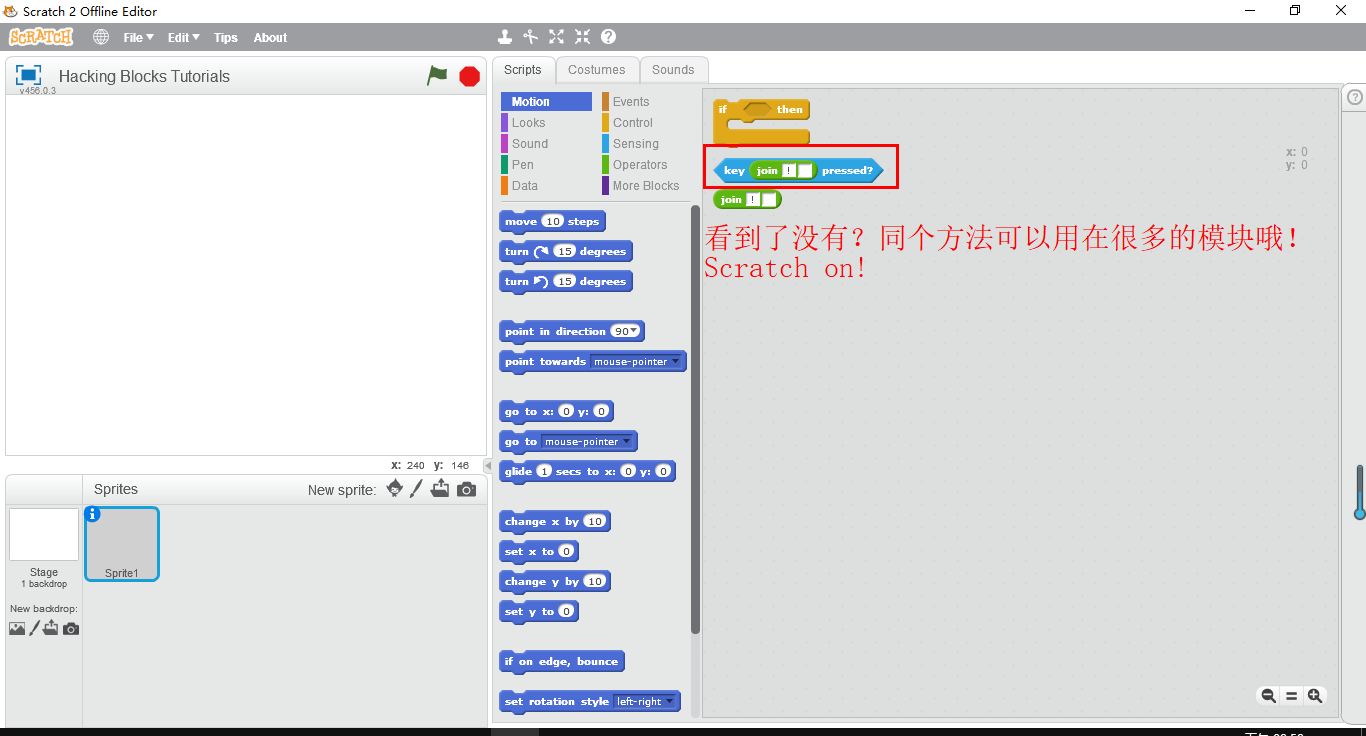This screenshot has width=1366, height=736.
Task: Open the About menu item
Action: [270, 37]
